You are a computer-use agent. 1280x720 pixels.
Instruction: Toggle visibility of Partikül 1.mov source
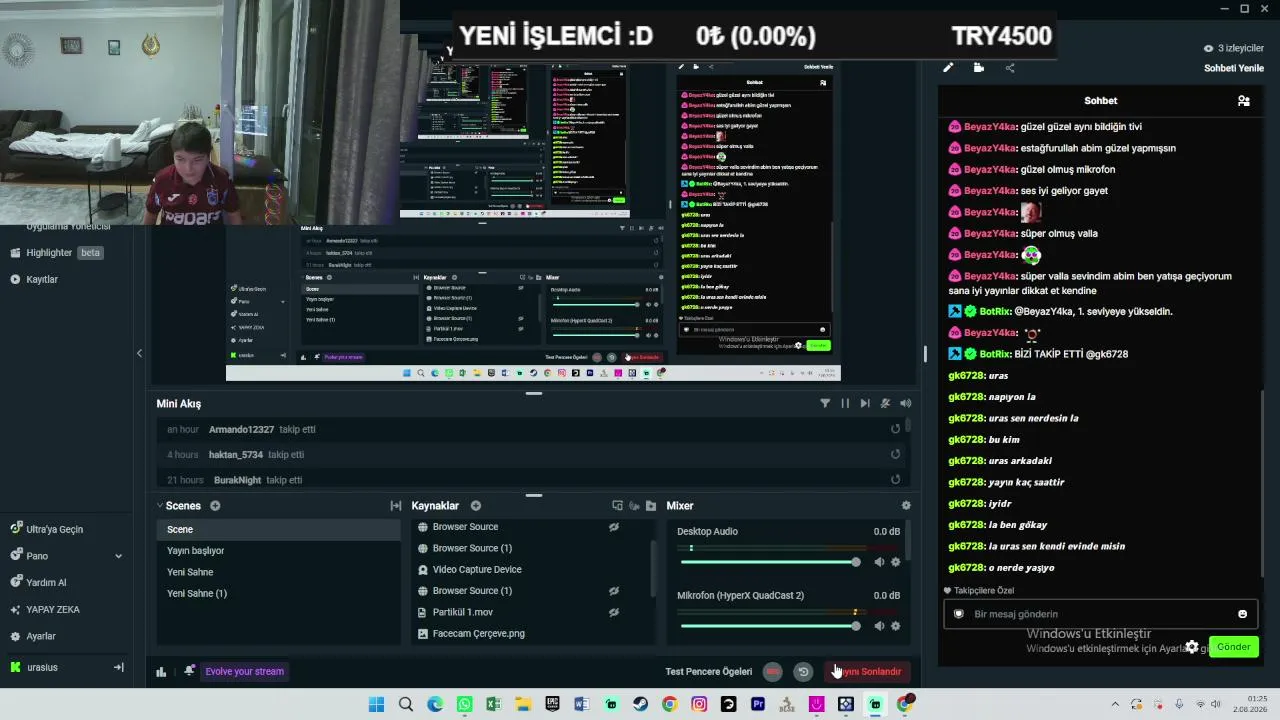(614, 612)
